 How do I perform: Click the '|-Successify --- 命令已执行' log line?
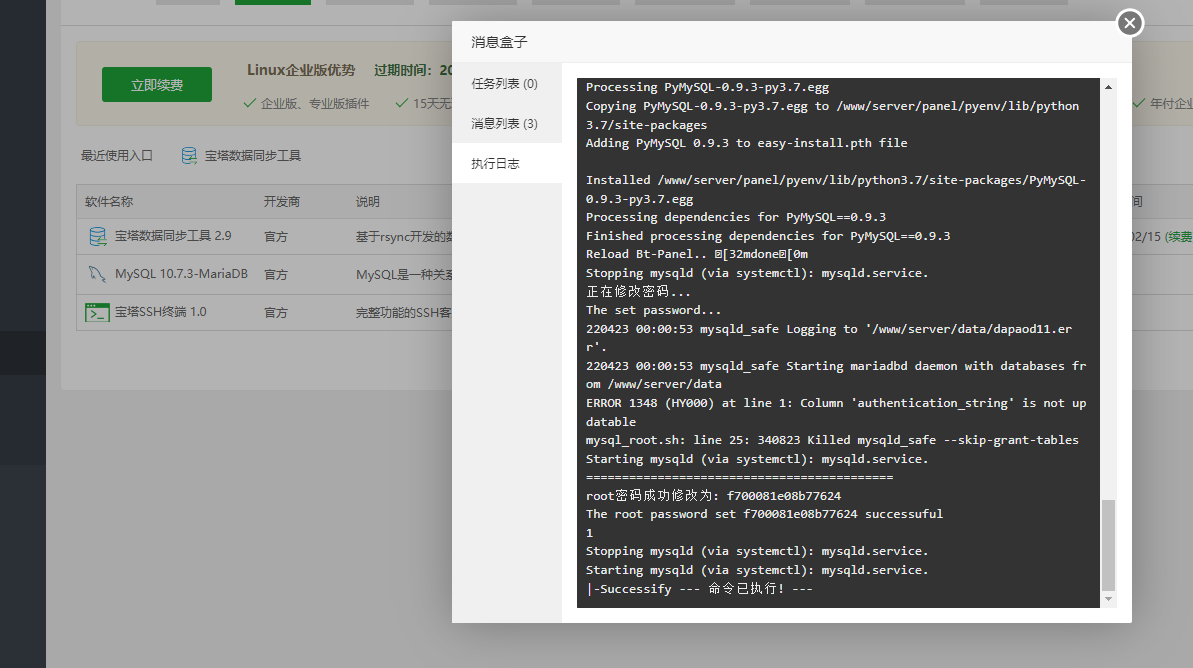click(699, 589)
